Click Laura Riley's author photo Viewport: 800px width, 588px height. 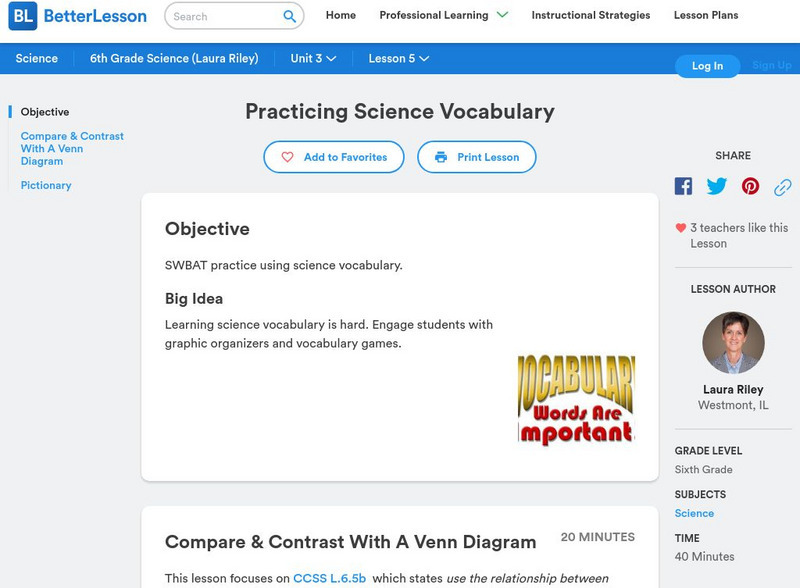coord(733,343)
